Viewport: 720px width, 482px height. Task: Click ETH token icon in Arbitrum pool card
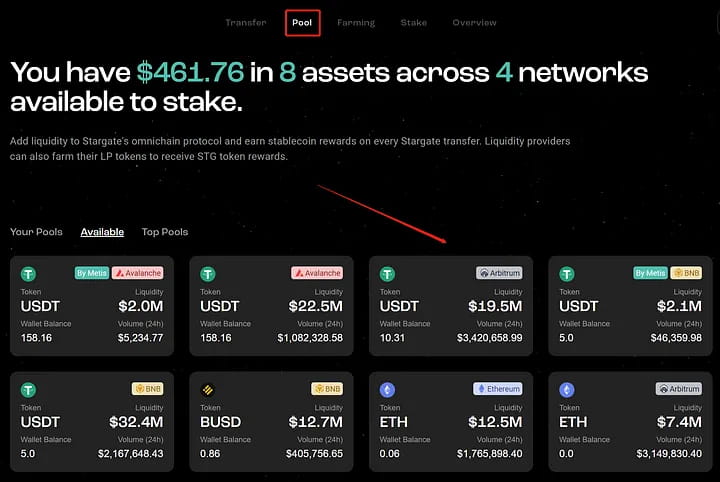click(x=567, y=389)
